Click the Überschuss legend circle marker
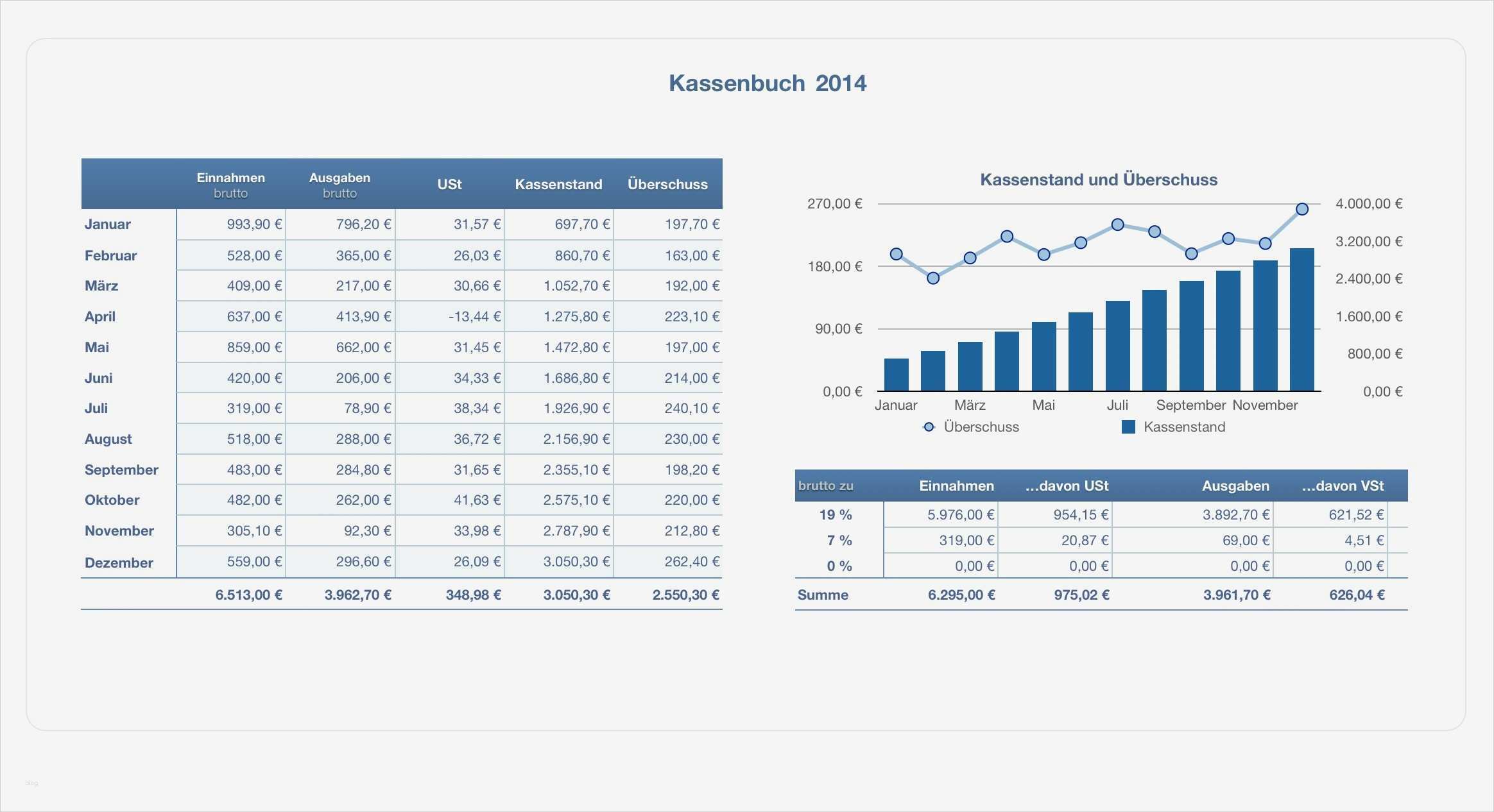1494x812 pixels. pyautogui.click(x=929, y=427)
